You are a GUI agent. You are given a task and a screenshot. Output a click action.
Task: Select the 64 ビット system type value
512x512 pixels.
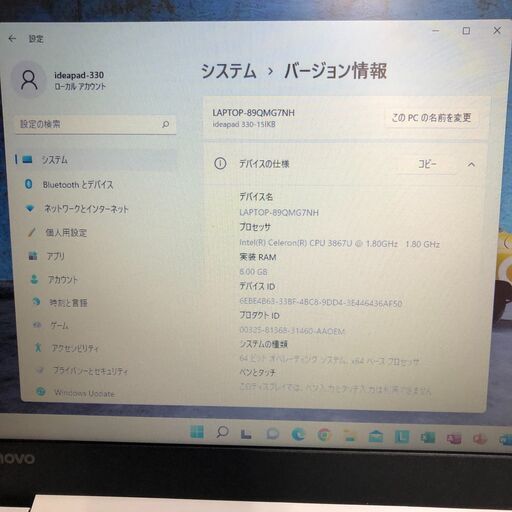(x=329, y=359)
